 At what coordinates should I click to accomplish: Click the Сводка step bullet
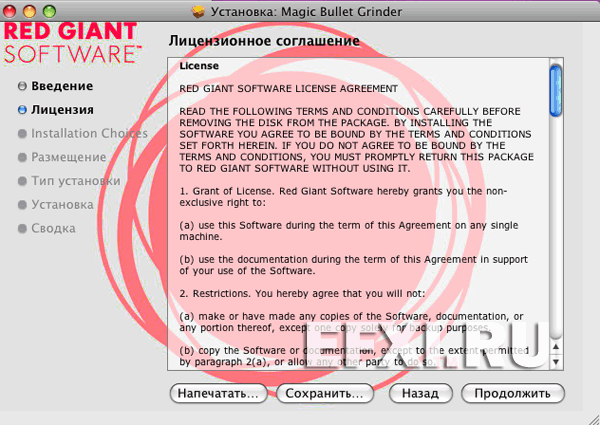click(x=22, y=228)
